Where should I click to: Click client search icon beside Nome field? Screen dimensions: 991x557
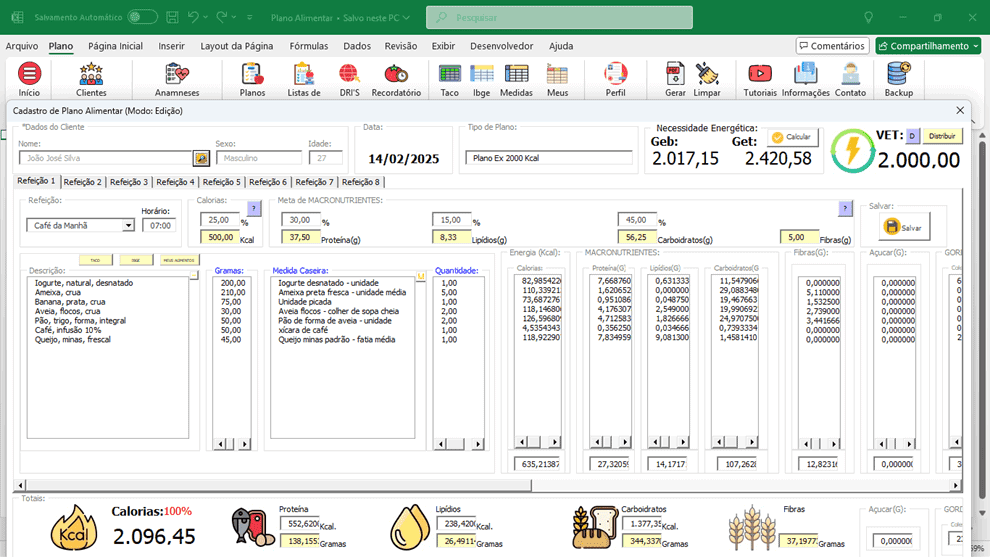point(201,158)
